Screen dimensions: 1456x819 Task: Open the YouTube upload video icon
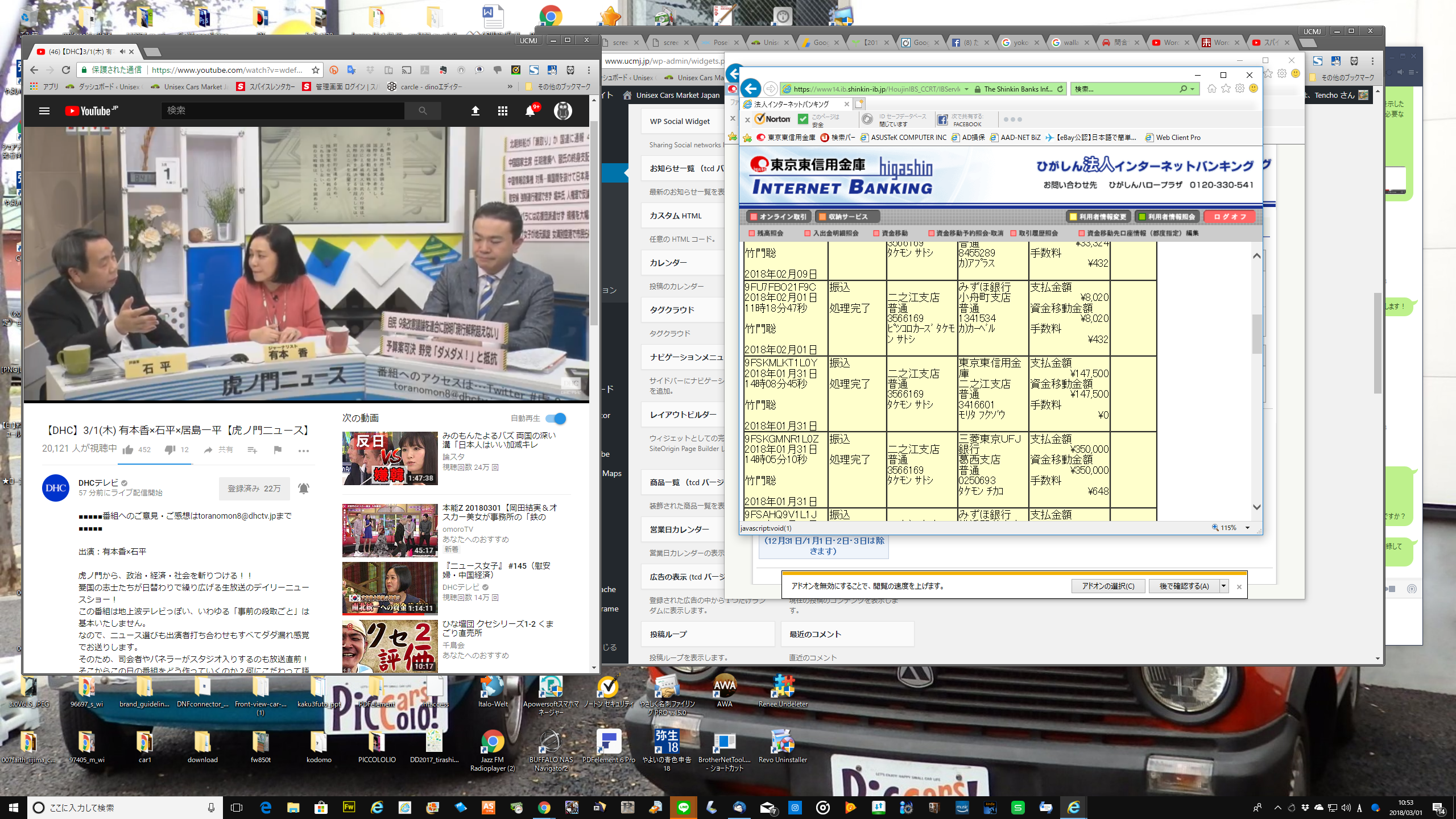point(475,111)
